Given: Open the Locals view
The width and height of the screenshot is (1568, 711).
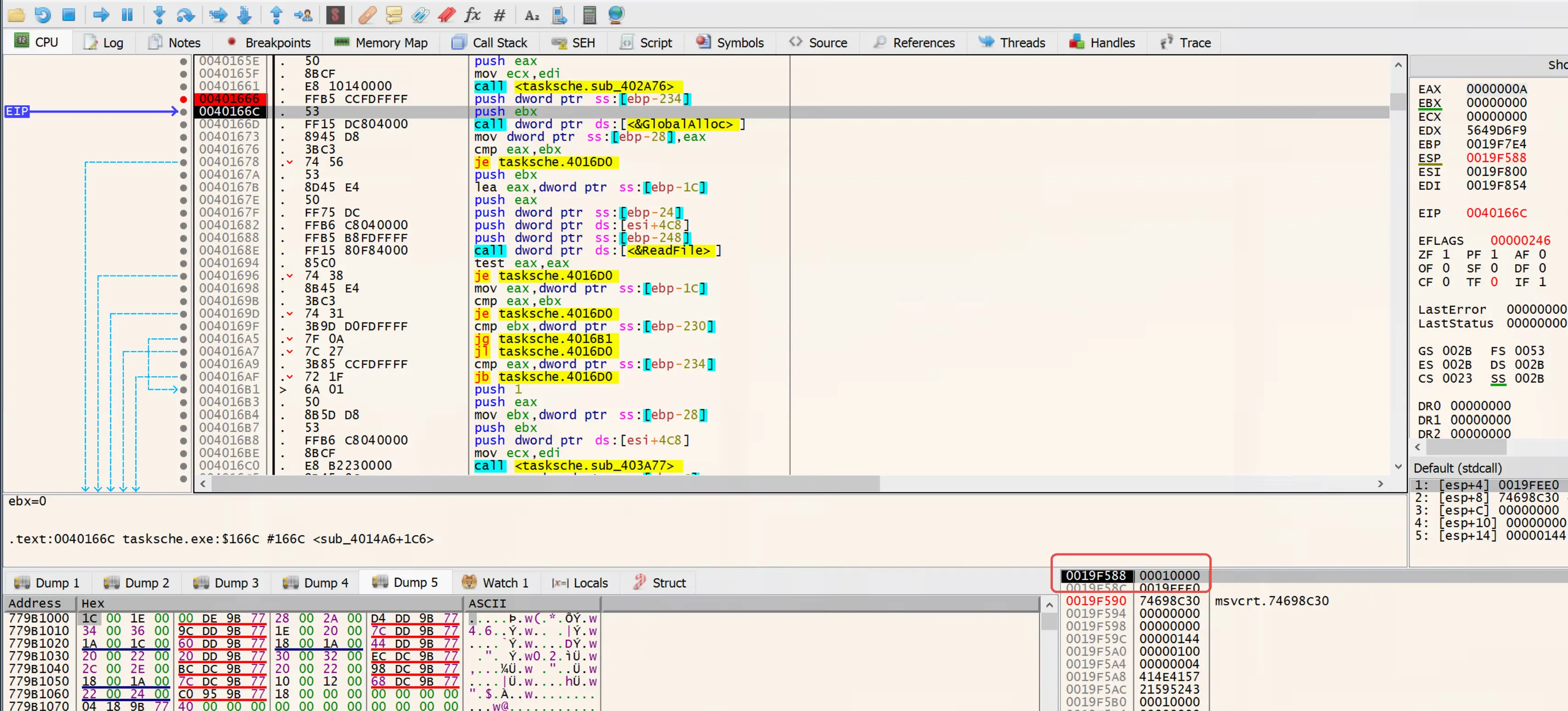Looking at the screenshot, I should point(579,582).
